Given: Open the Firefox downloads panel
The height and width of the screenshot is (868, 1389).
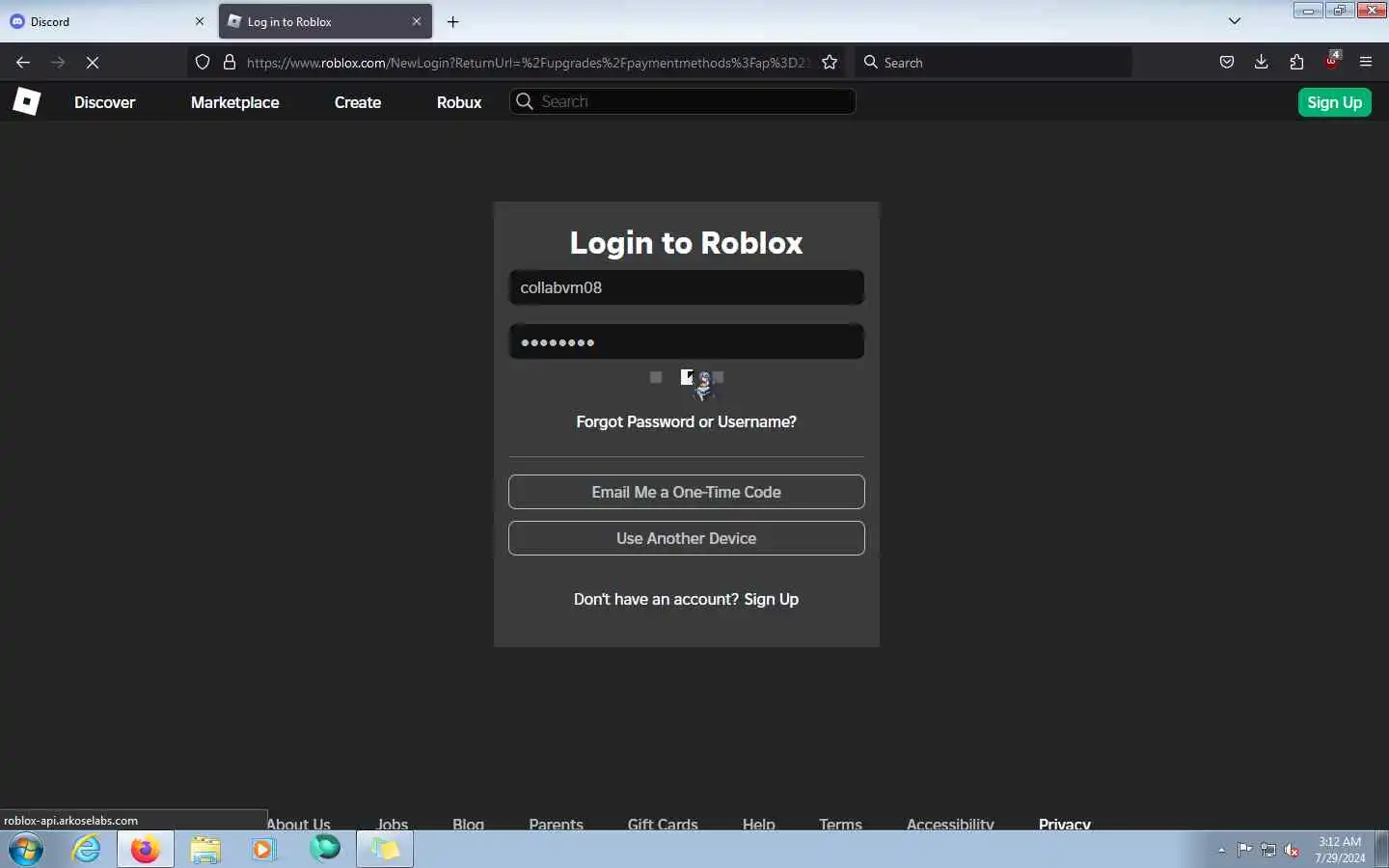Looking at the screenshot, I should click(x=1262, y=62).
